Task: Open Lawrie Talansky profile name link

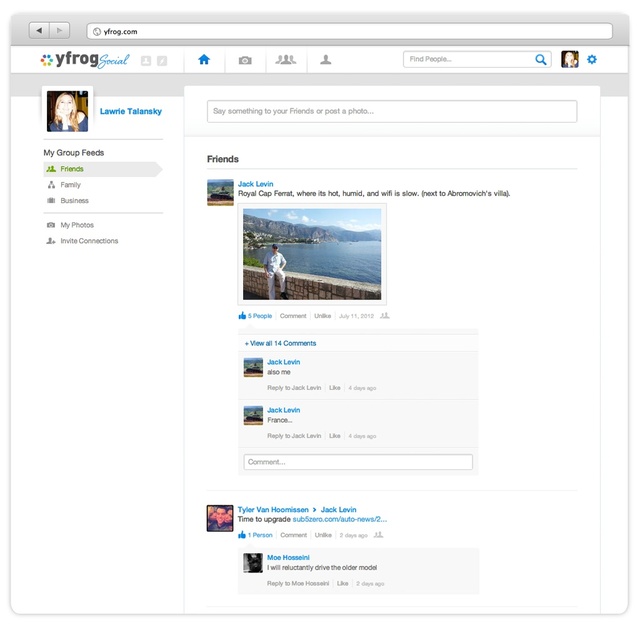Action: [131, 111]
